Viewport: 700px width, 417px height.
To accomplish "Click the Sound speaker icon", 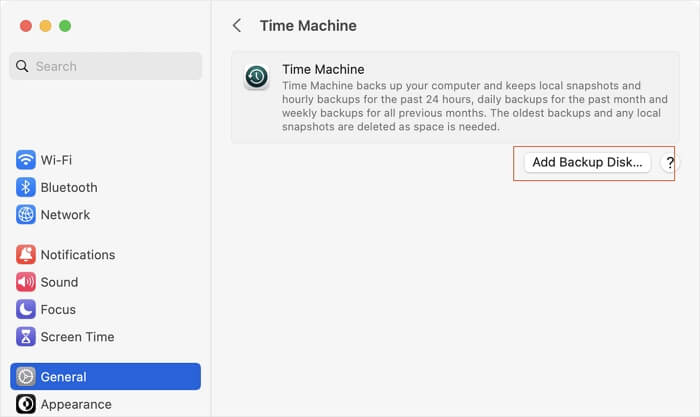I will point(26,282).
